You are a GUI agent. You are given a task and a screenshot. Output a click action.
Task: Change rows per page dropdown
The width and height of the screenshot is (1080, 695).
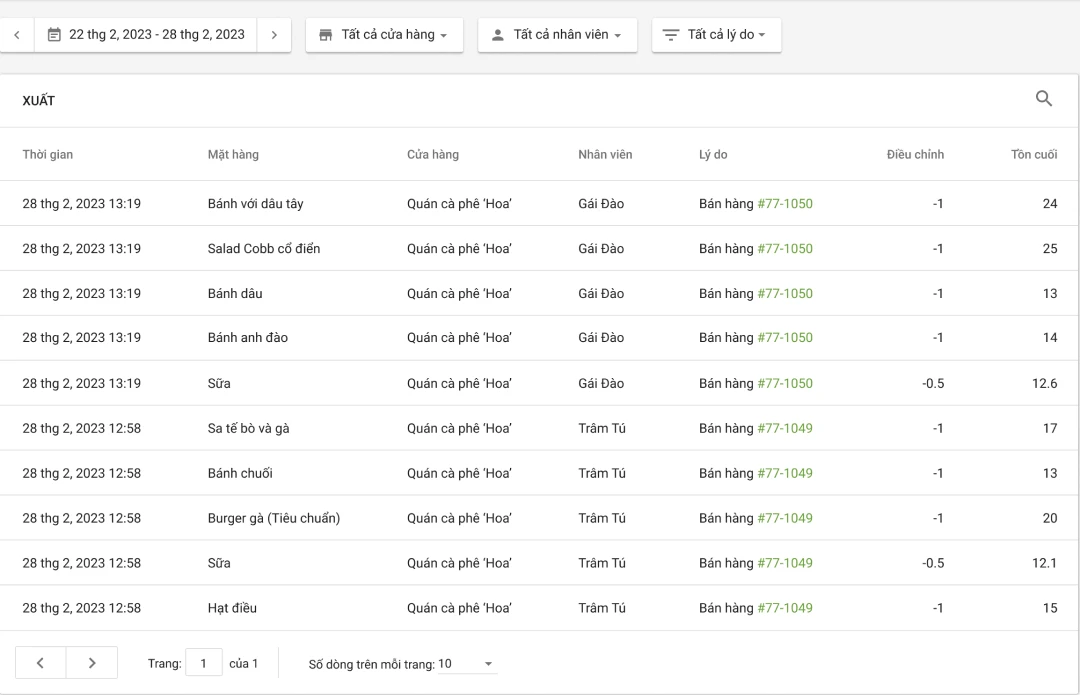[x=466, y=664]
